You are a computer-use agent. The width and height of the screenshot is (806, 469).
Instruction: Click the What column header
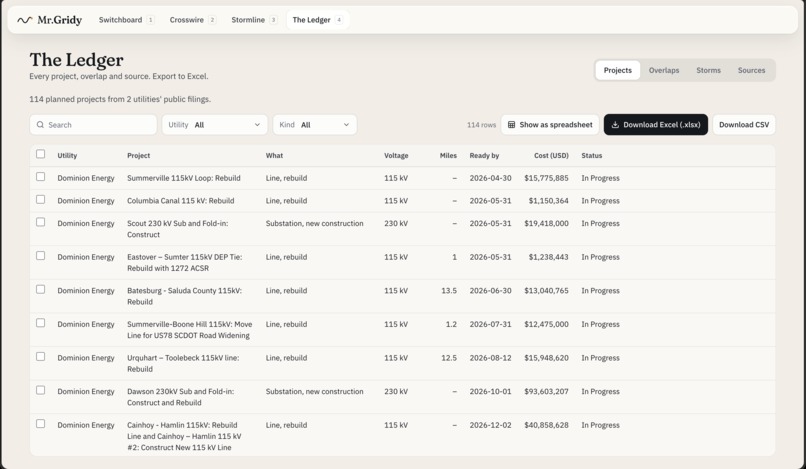click(274, 155)
